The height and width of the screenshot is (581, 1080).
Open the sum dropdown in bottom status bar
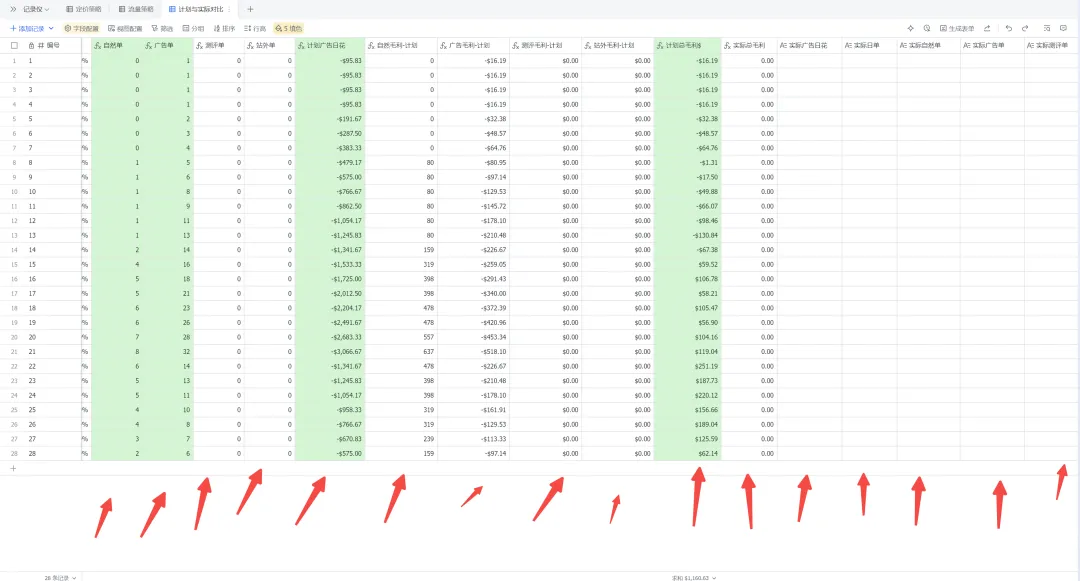(x=694, y=578)
